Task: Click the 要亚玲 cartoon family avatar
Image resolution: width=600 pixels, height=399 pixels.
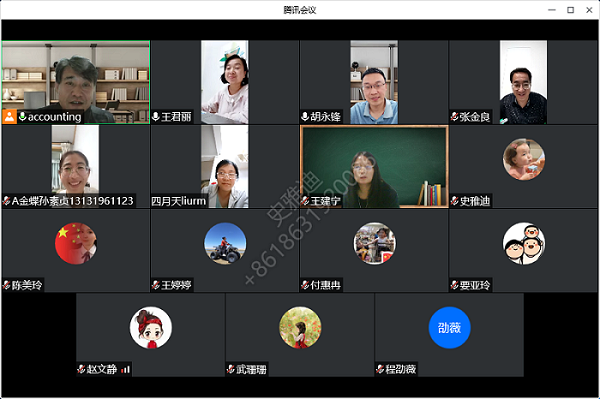Action: tap(524, 243)
